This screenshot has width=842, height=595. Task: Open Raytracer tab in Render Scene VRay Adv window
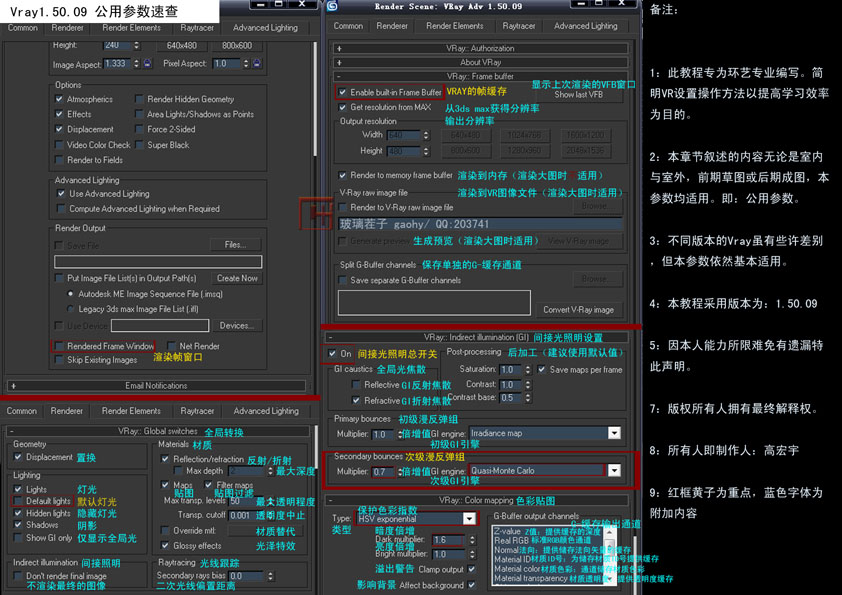coord(519,26)
